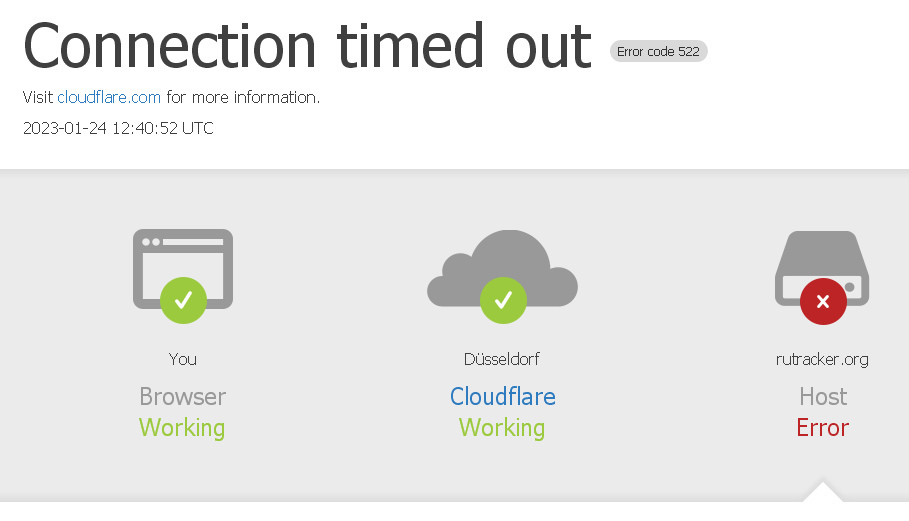This screenshot has height=521, width=909.
Task: Click the white pointer arrow below Host
Action: tap(823, 491)
